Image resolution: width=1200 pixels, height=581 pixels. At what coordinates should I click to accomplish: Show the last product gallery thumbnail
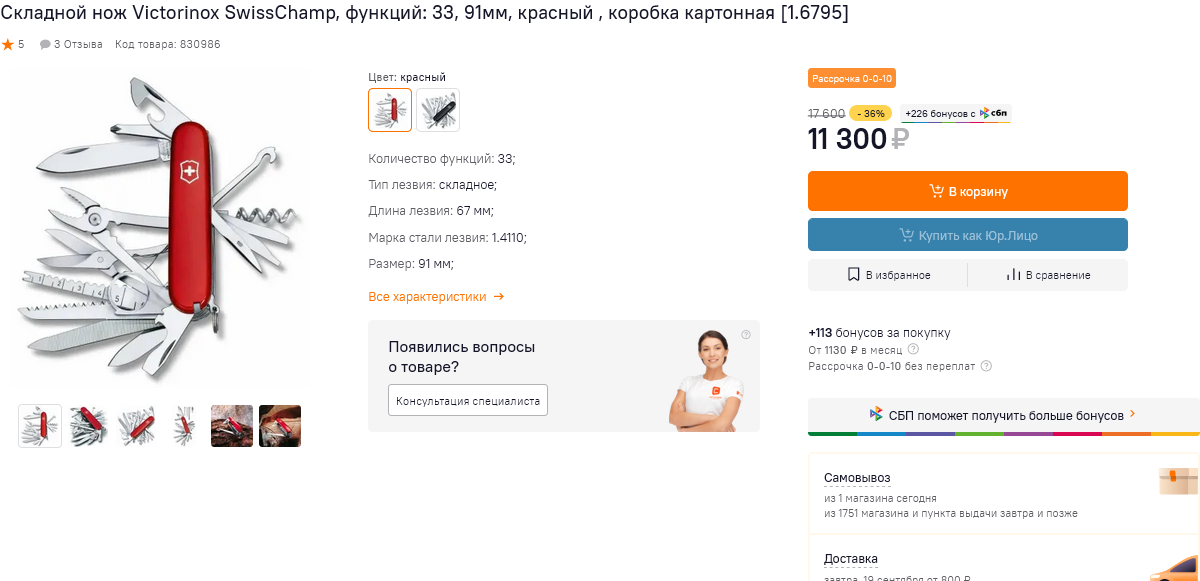click(x=280, y=426)
